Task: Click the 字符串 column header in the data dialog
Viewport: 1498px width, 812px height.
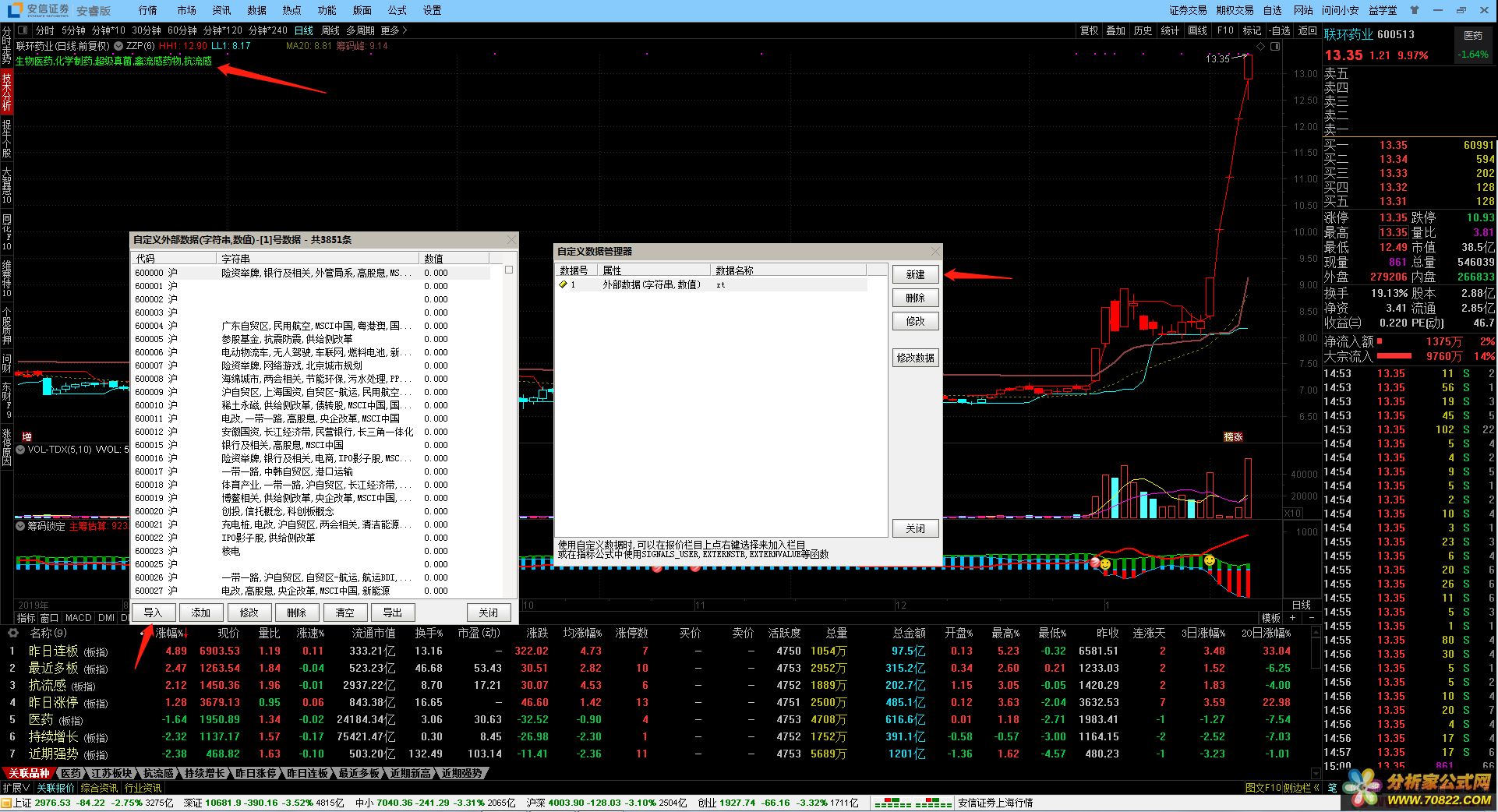Action: coord(319,258)
